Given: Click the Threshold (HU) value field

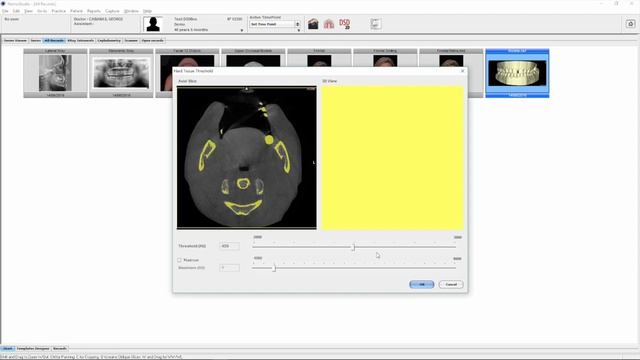Looking at the screenshot, I should pyautogui.click(x=229, y=246).
